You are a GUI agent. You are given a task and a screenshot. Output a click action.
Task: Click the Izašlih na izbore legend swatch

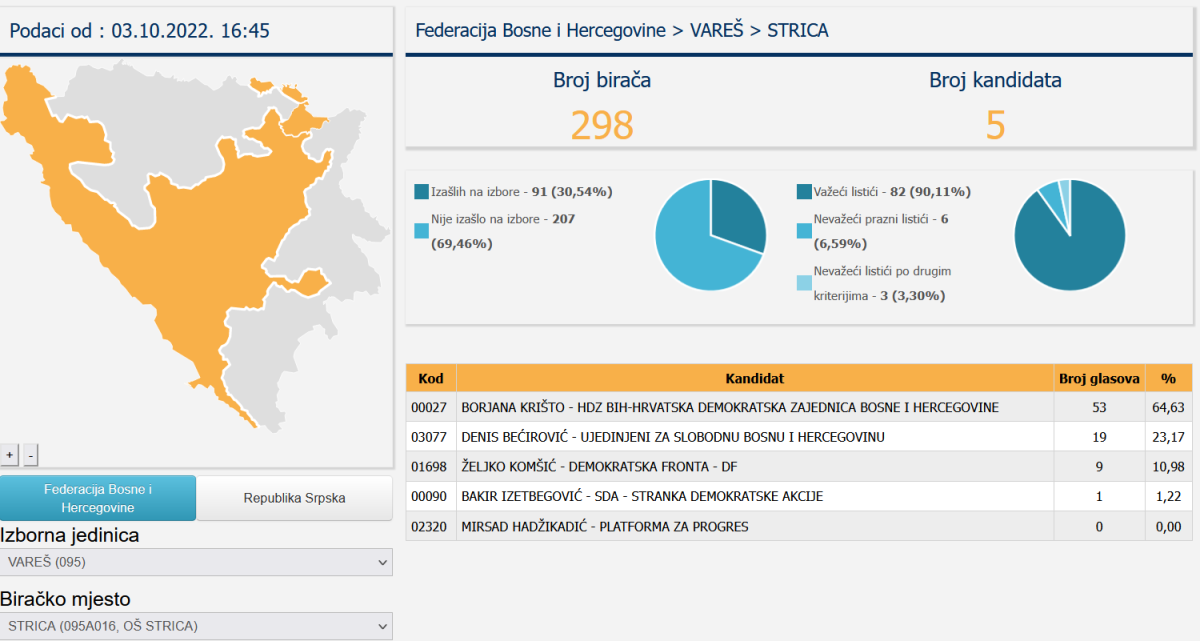pos(422,191)
